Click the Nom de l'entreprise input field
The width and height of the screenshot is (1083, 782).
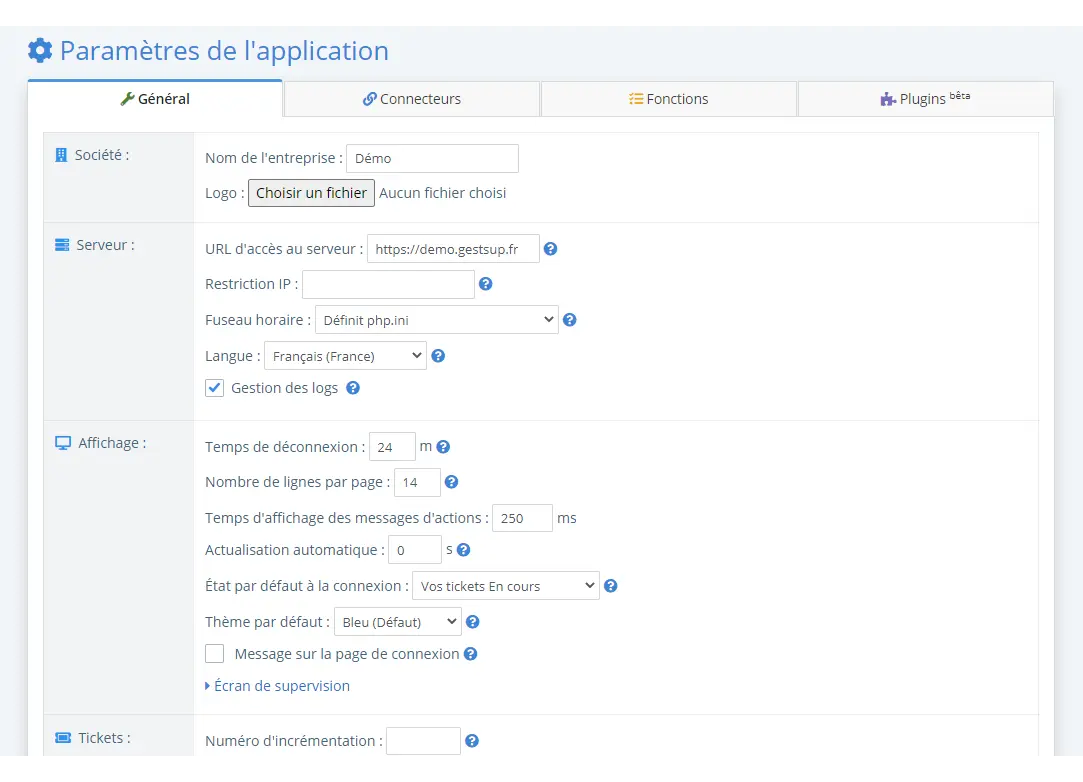[x=432, y=158]
